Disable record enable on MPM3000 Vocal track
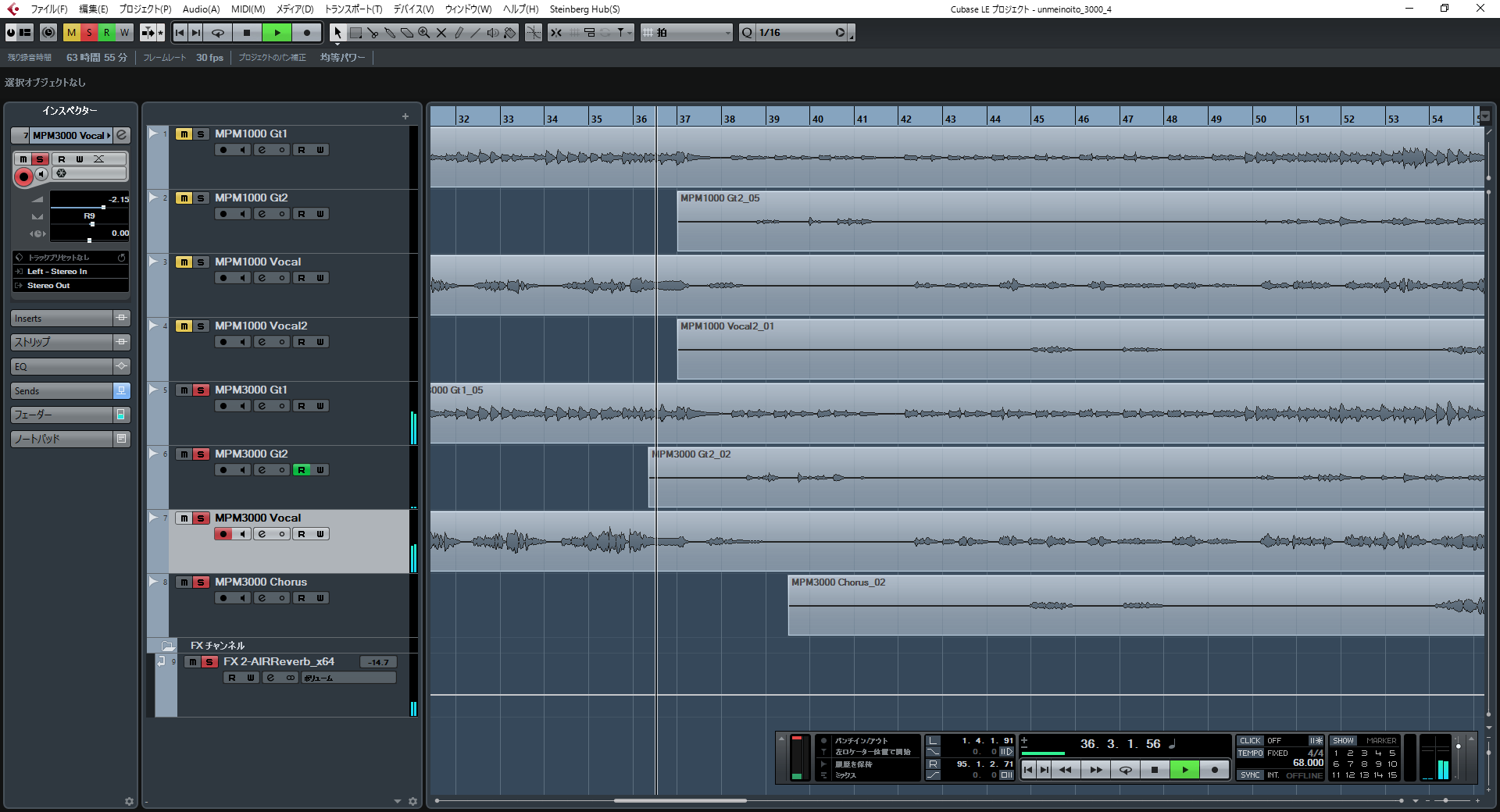 coord(223,534)
